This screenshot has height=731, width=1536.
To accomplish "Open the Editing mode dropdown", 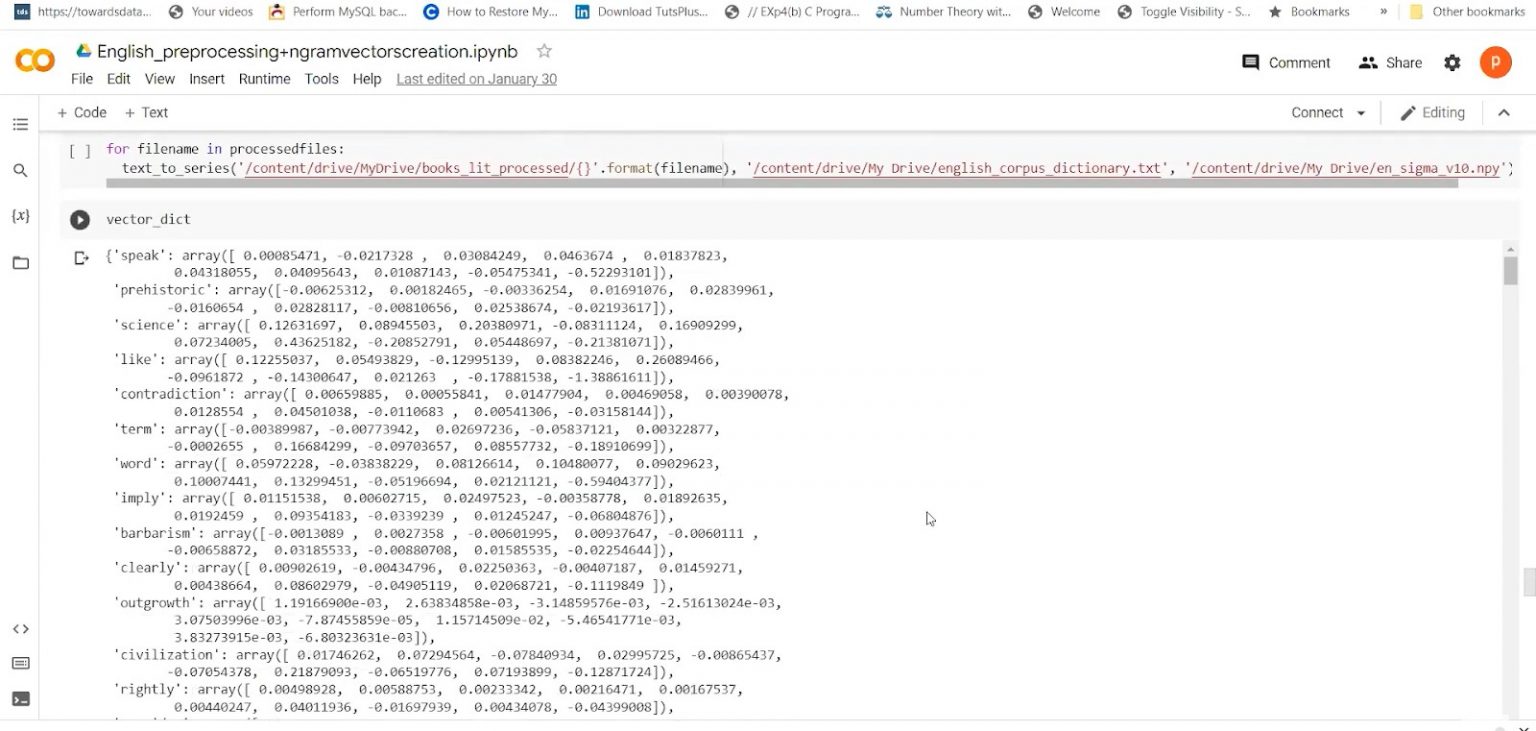I will click(x=1432, y=113).
